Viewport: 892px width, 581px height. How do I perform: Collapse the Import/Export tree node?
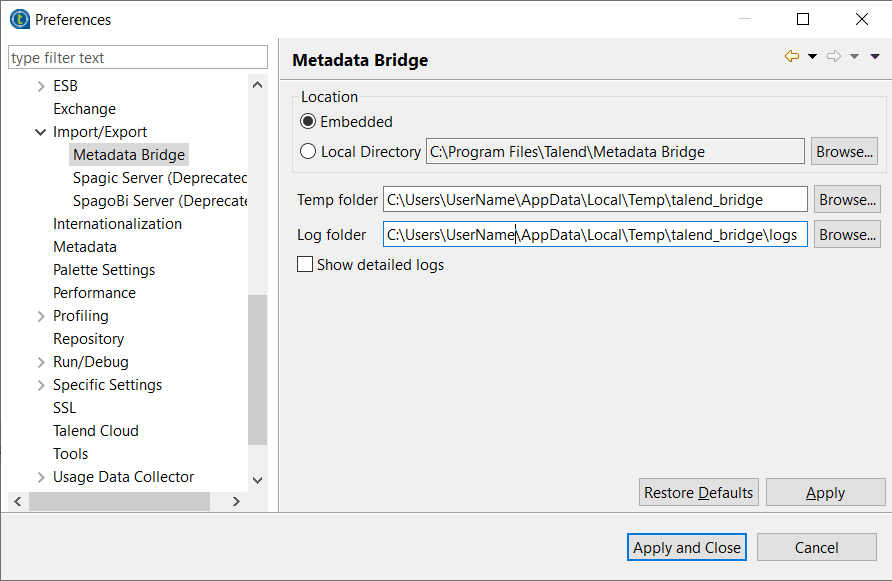(x=41, y=132)
